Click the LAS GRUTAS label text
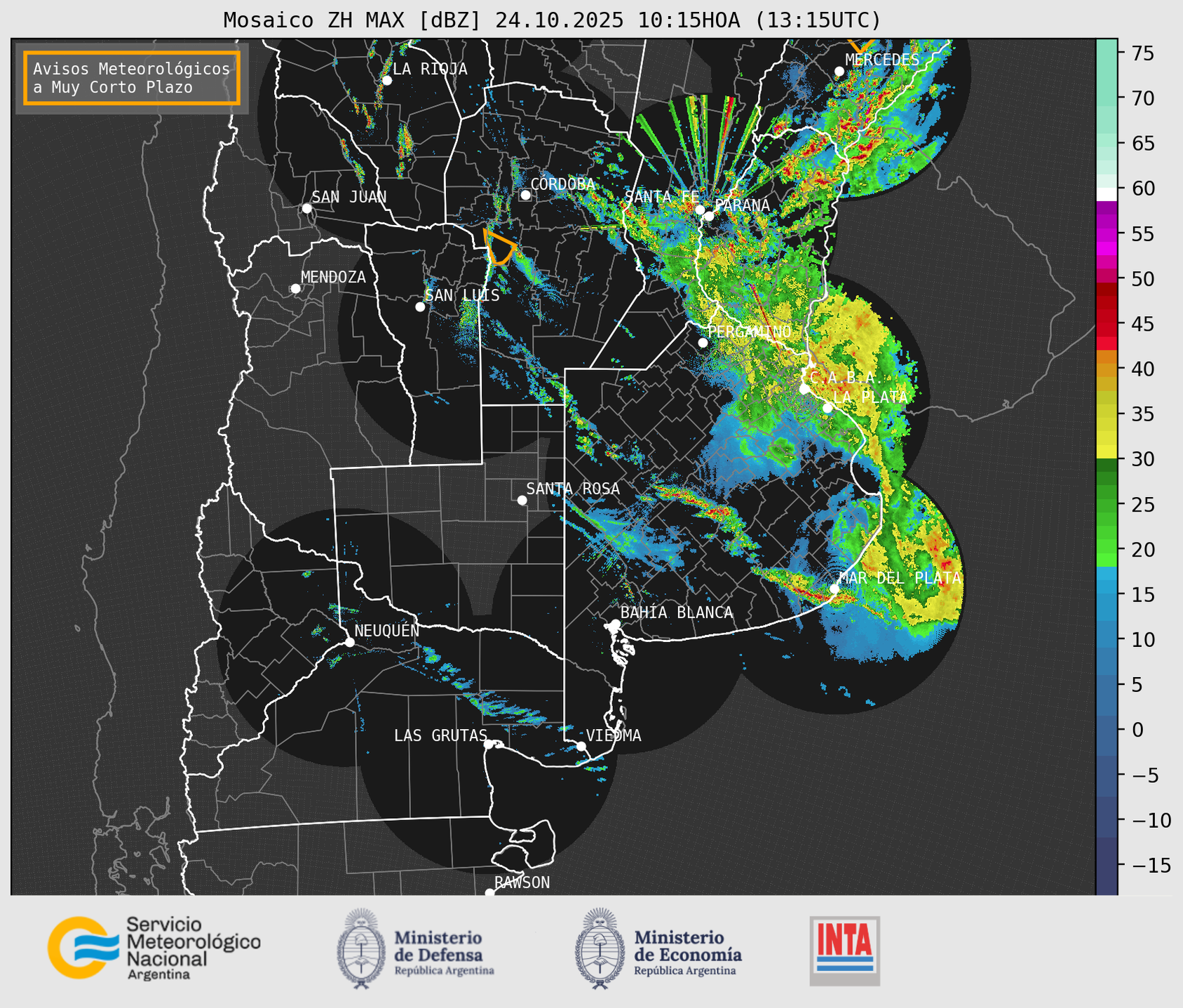This screenshot has height=1008, width=1183. pyautogui.click(x=440, y=735)
